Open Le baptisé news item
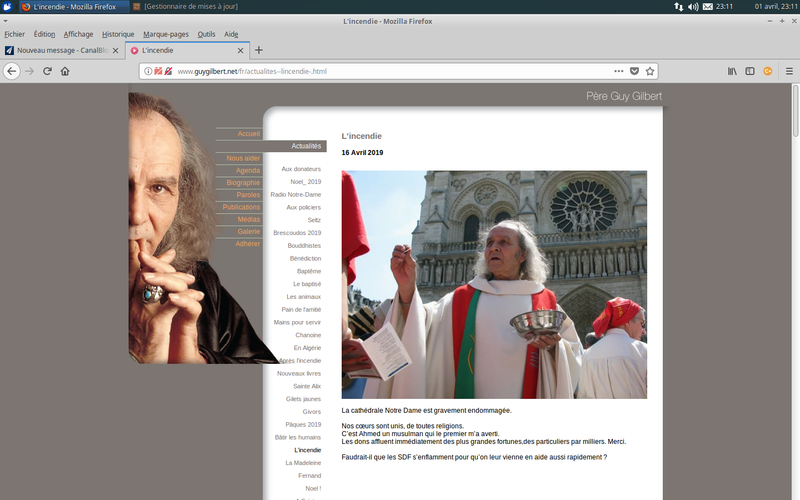Viewport: 800px width, 500px height. 307,284
